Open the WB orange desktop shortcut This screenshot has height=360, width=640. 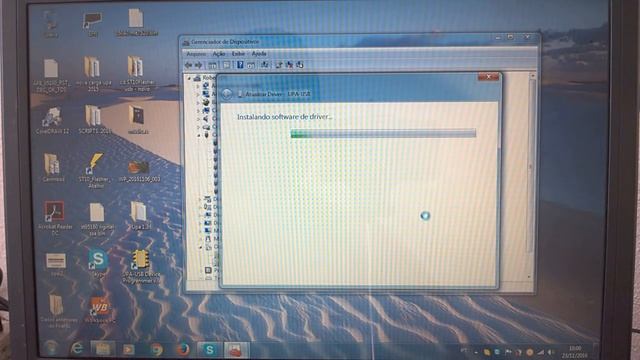click(x=99, y=310)
